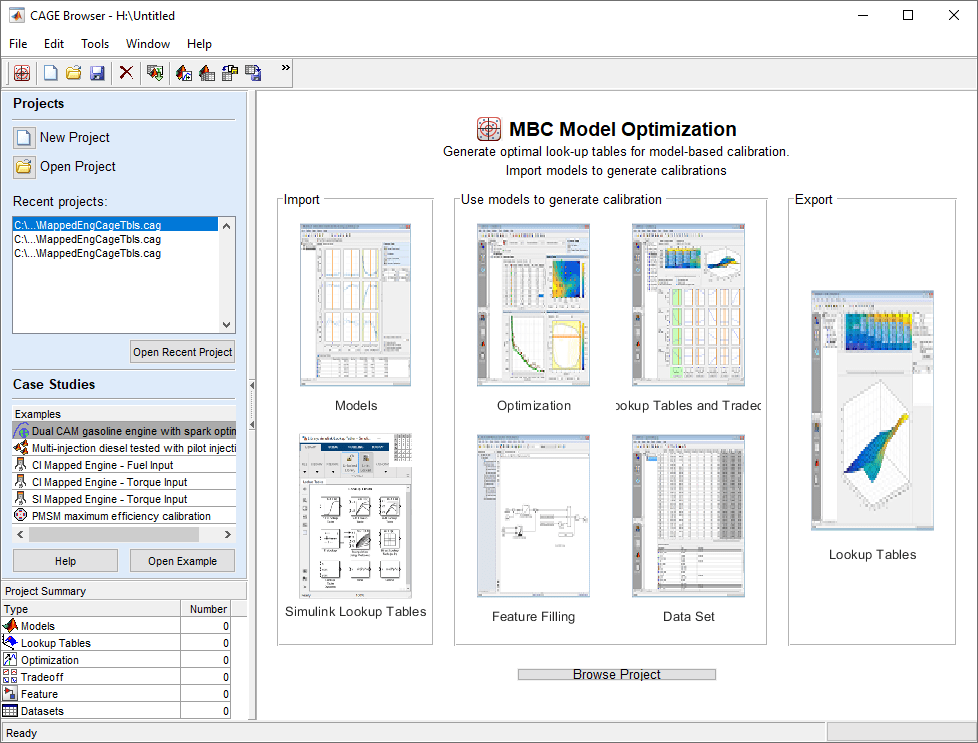This screenshot has width=978, height=743.
Task: Open the Models import thumbnail
Action: click(x=356, y=304)
